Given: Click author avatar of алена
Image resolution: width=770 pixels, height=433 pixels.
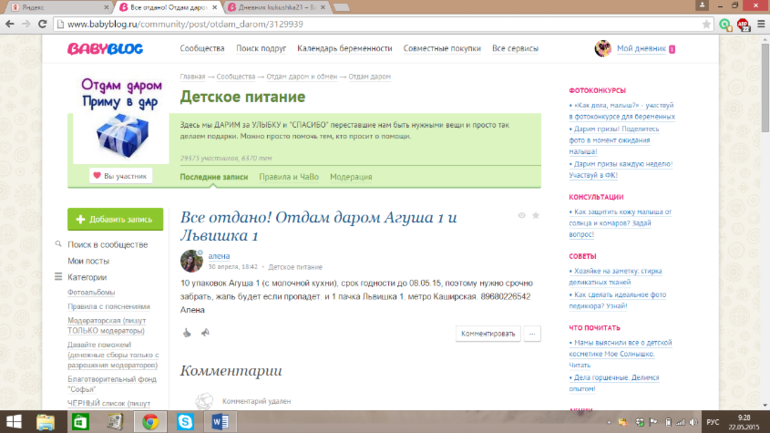Looking at the screenshot, I should [191, 262].
